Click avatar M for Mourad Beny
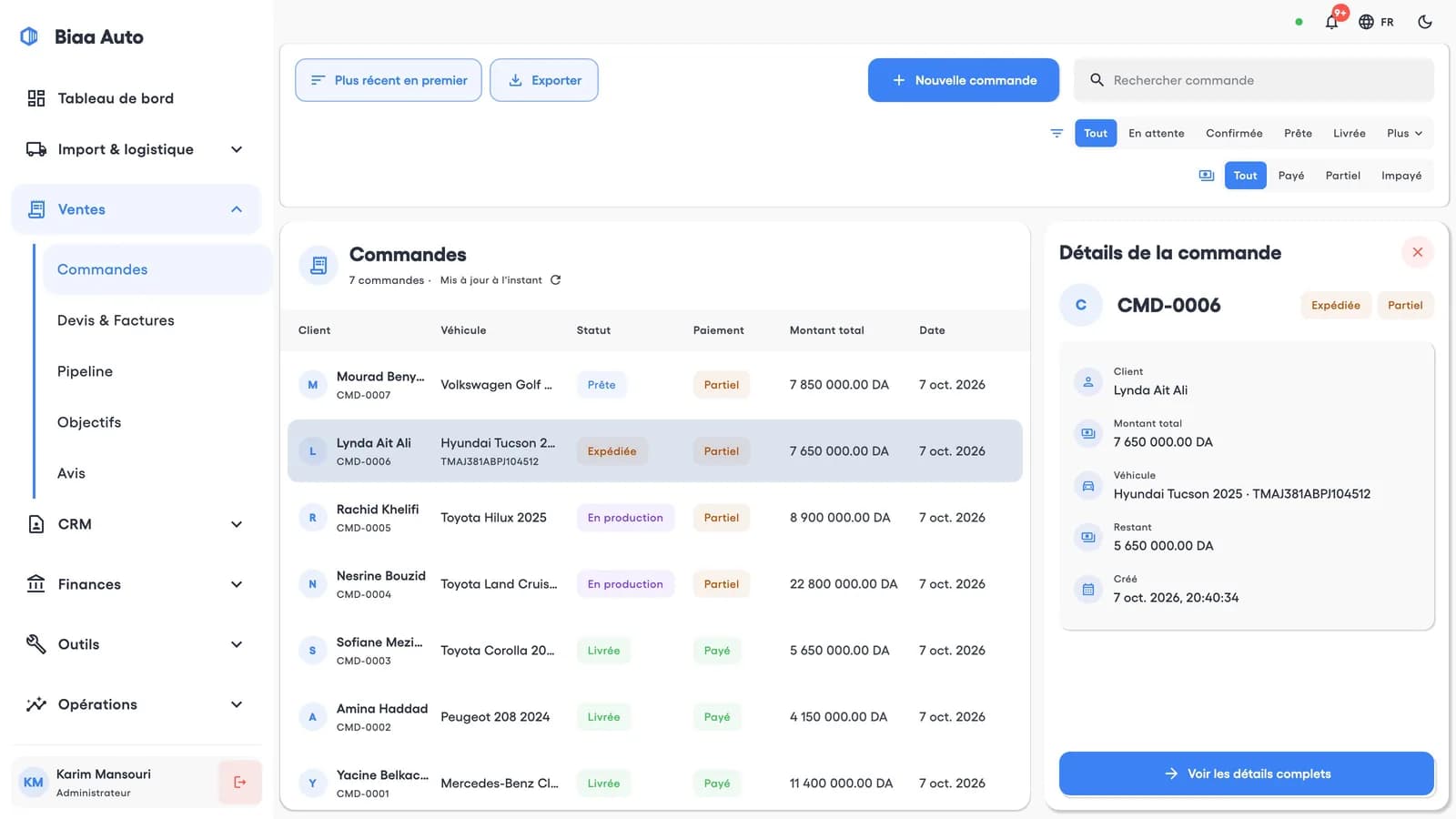Screen dimensions: 1456x819 pyautogui.click(x=312, y=385)
